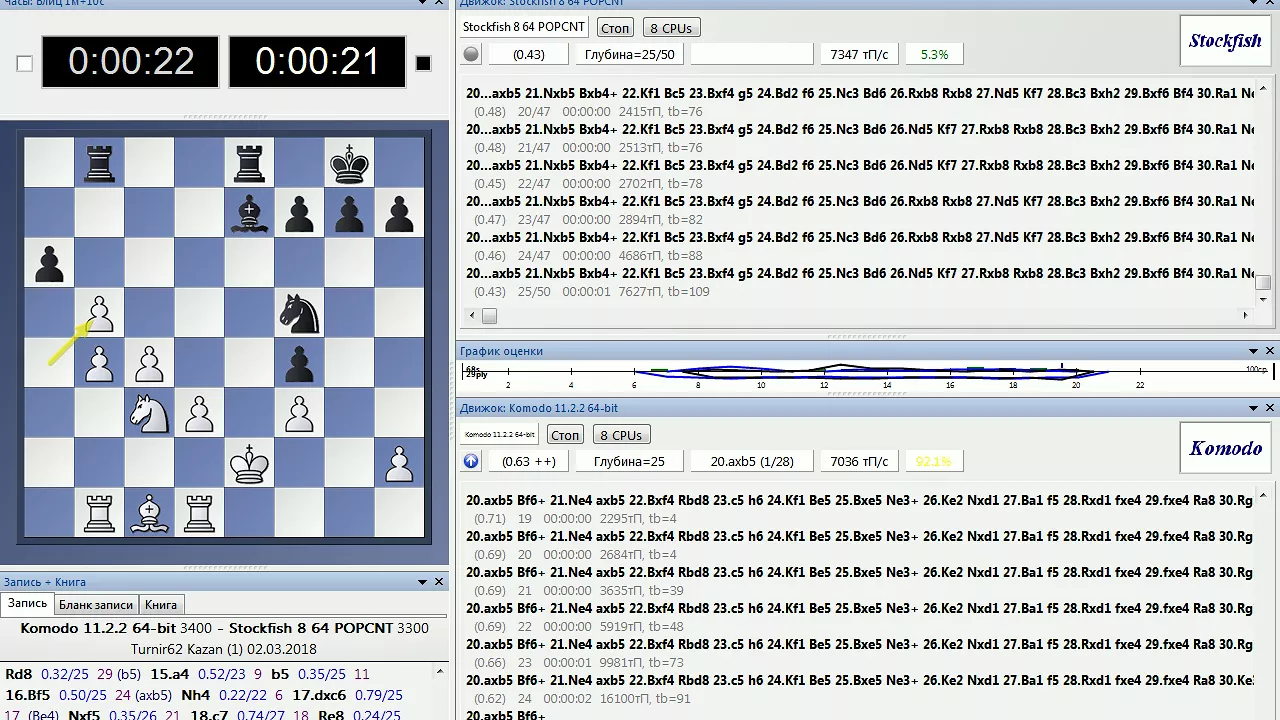Stop the Stockfish engine with Стоп
Screen dimensions: 1280x720
coord(615,28)
